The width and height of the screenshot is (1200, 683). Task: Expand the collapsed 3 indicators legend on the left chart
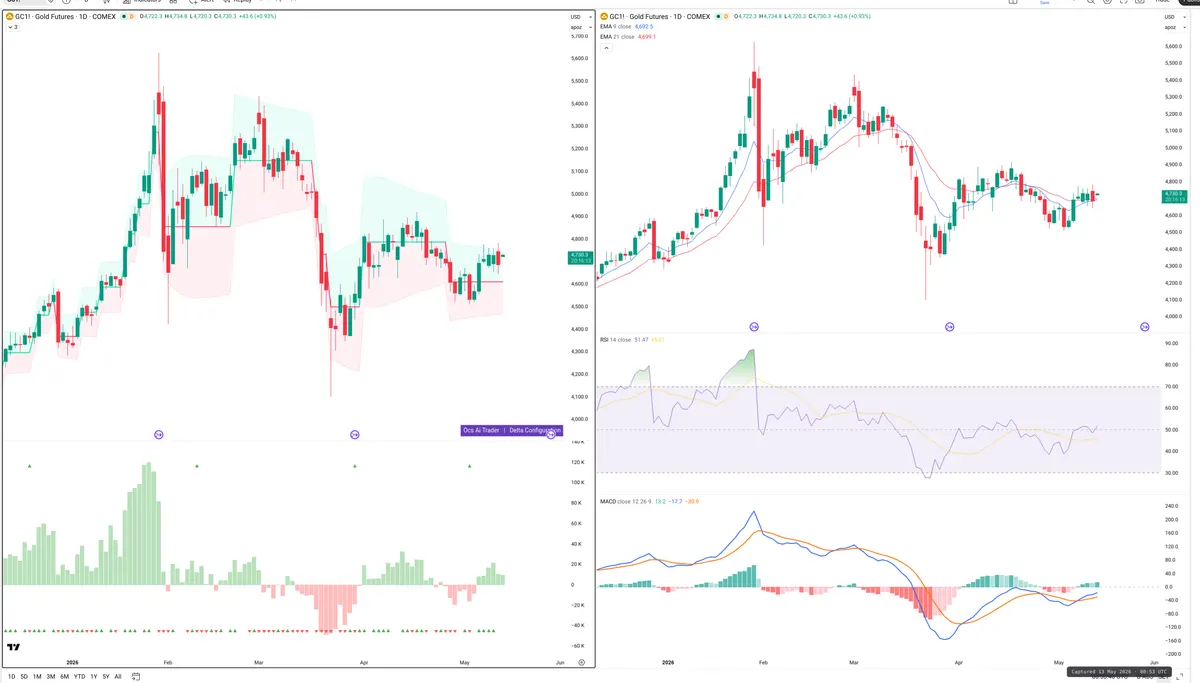12,27
